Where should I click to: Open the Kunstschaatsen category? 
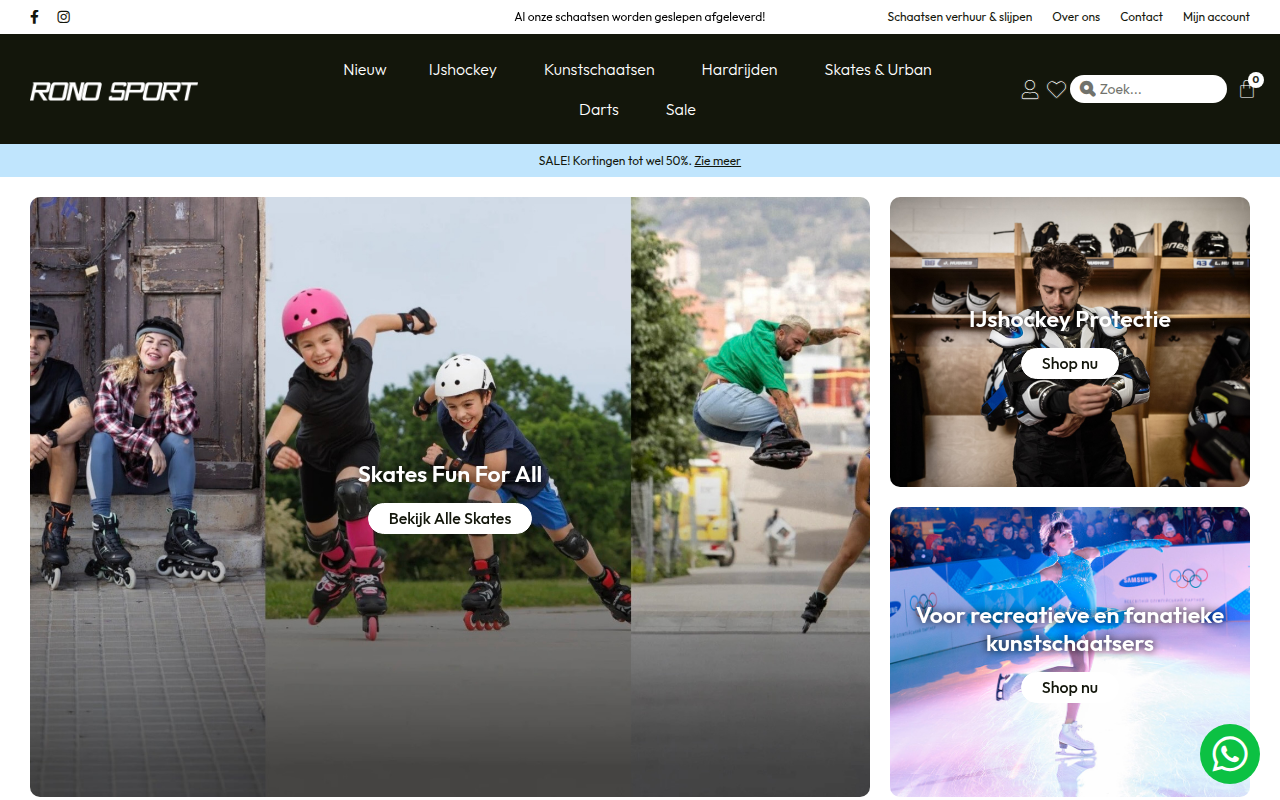click(x=599, y=70)
